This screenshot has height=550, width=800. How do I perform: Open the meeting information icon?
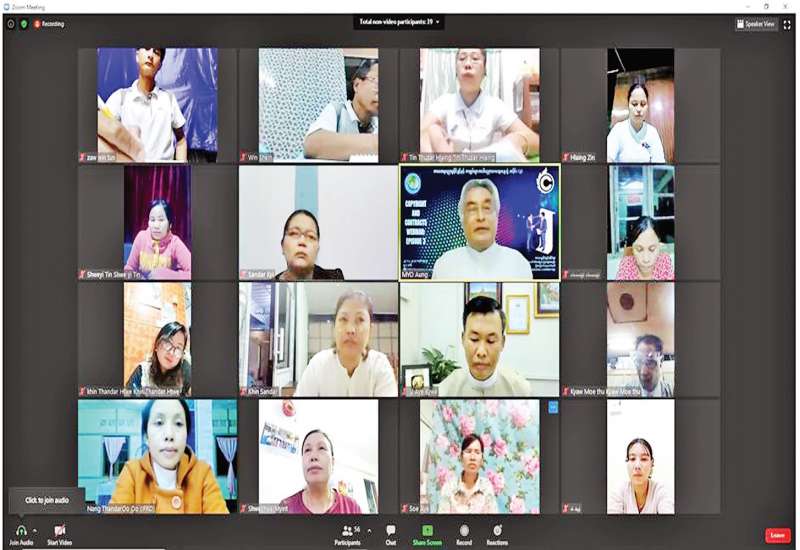pyautogui.click(x=11, y=23)
